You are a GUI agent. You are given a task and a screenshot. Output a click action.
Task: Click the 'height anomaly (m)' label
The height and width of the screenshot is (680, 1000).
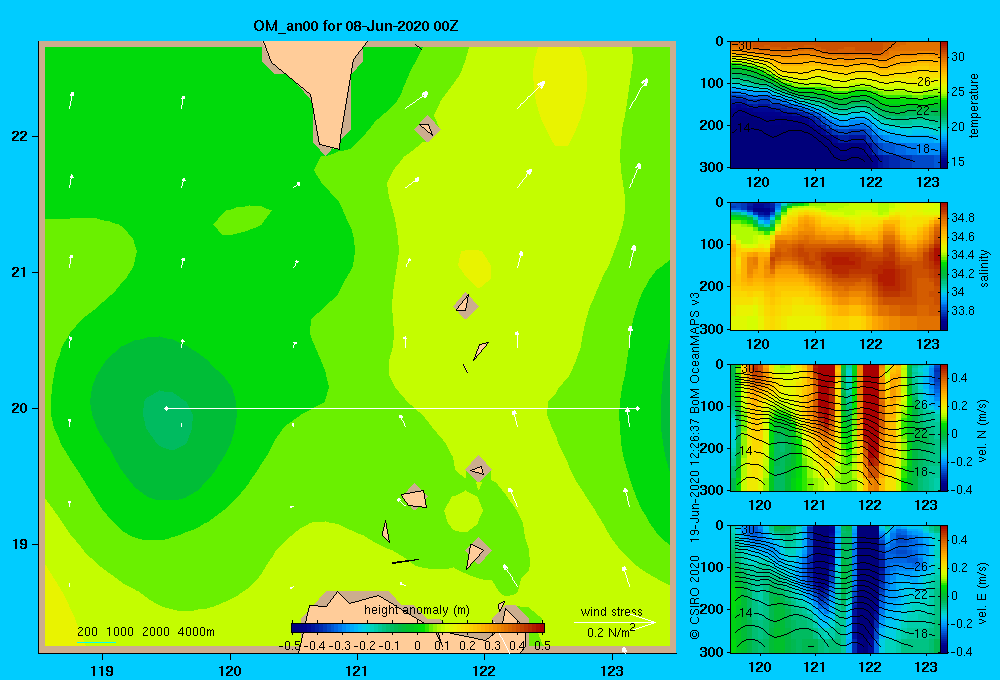pos(417,610)
